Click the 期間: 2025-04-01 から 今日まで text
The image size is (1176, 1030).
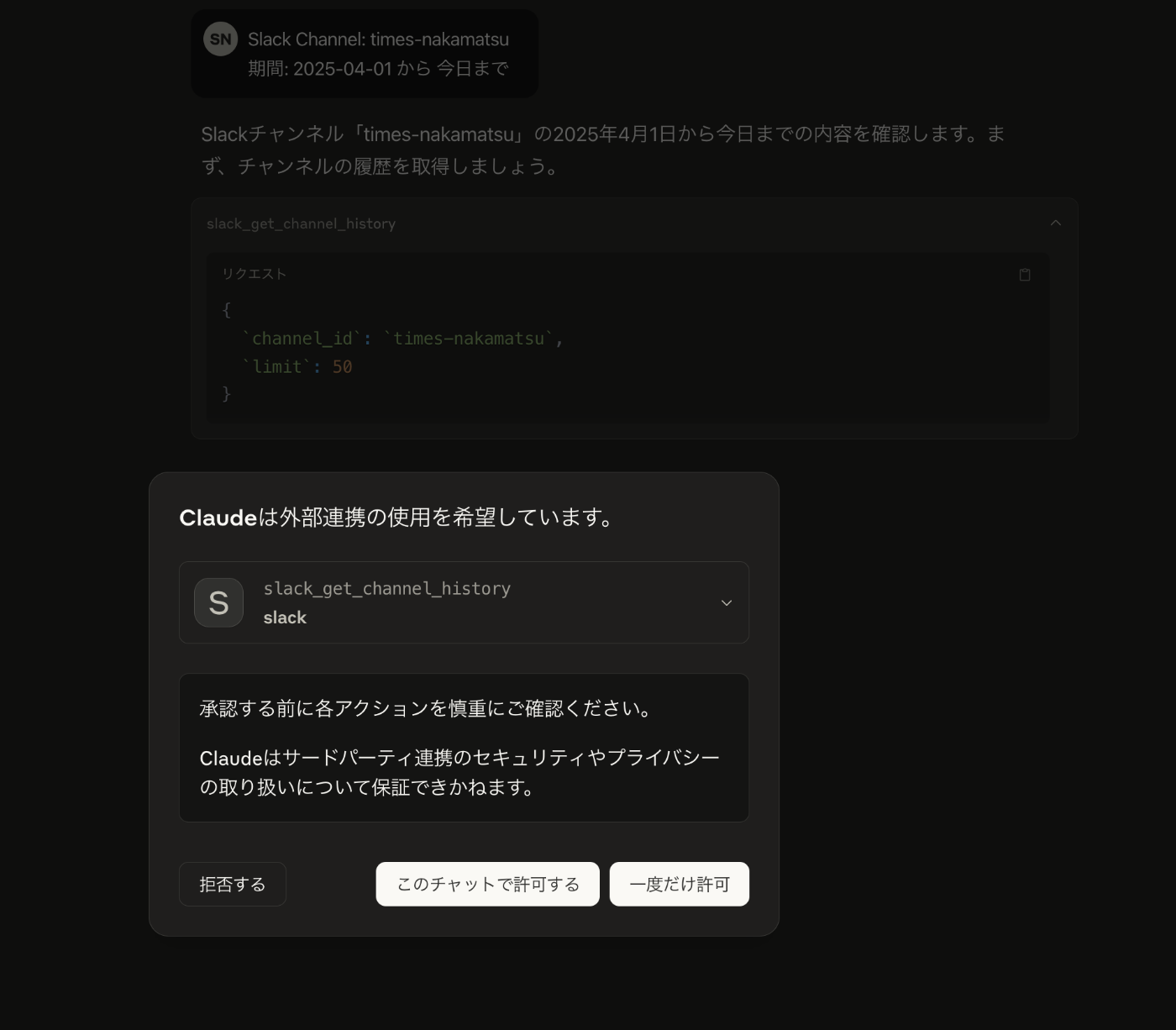click(378, 69)
